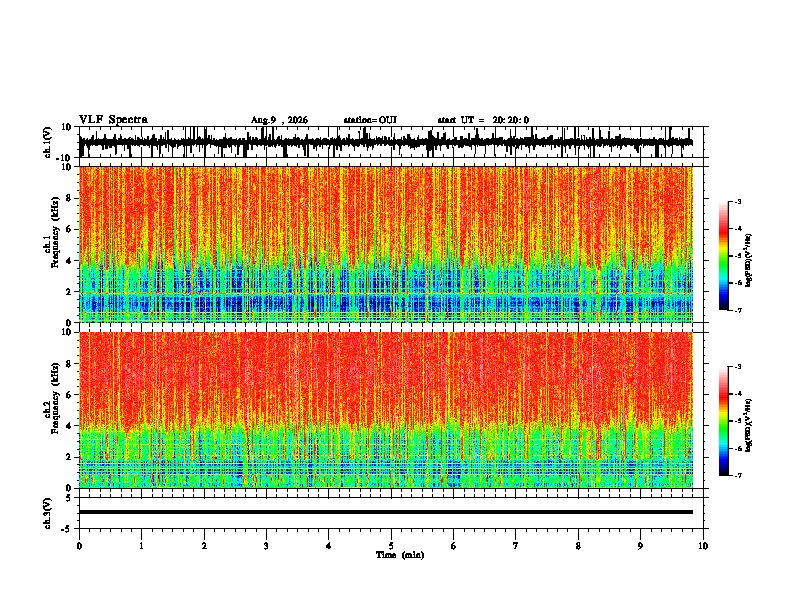Click the "8" kHz tick on ch.1 frequency axis
The height and width of the screenshot is (612, 792).
tap(69, 198)
